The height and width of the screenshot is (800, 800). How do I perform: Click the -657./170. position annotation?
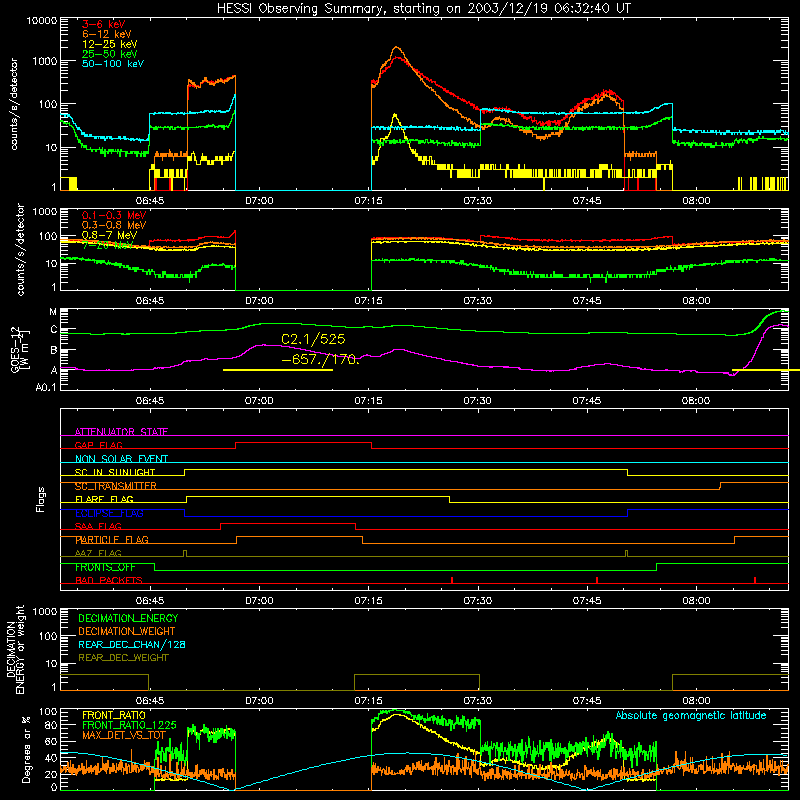pyautogui.click(x=320, y=359)
